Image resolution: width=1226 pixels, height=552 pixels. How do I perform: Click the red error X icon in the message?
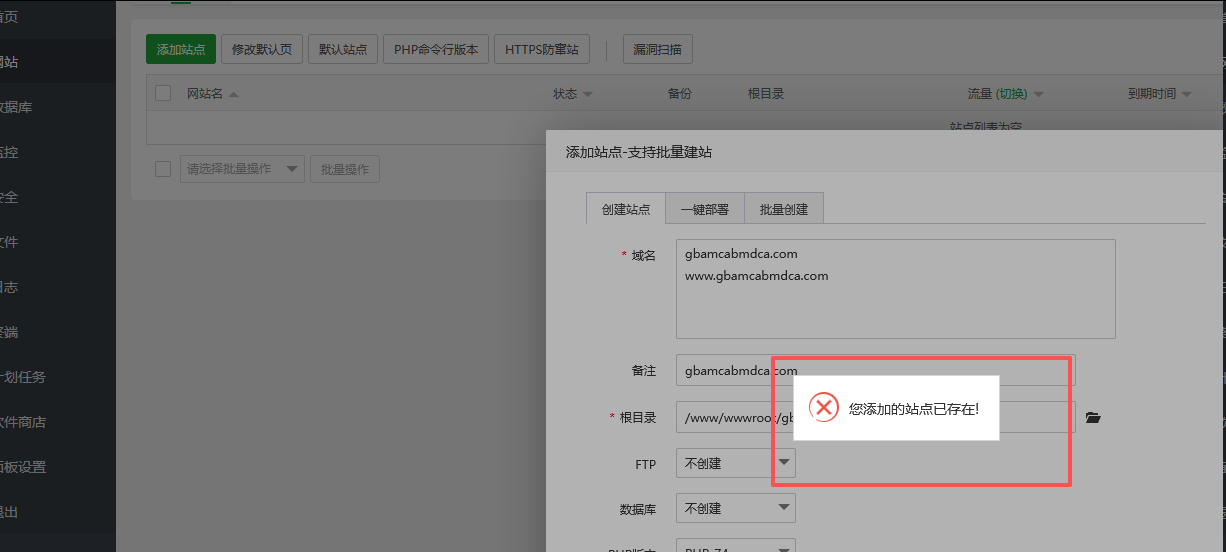823,407
